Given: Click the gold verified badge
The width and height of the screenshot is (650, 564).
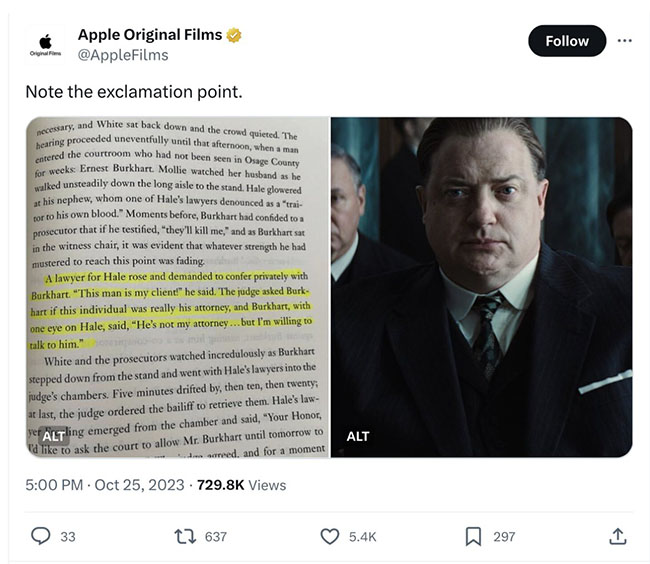Looking at the screenshot, I should pos(234,36).
